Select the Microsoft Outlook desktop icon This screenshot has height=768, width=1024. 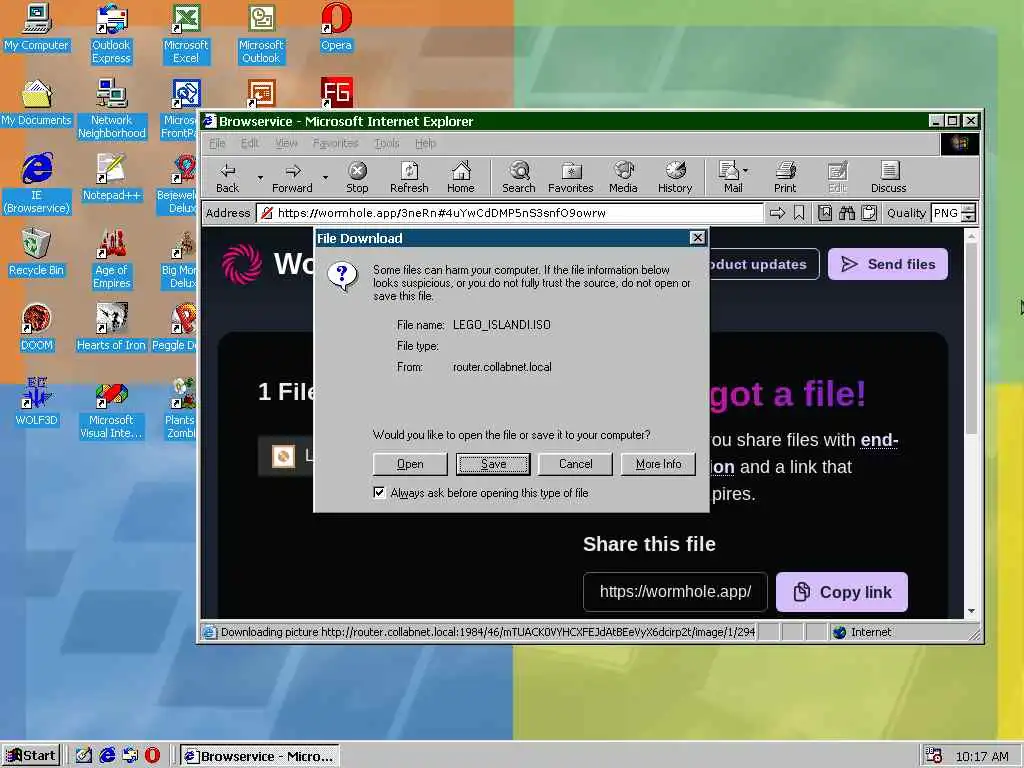(x=261, y=34)
